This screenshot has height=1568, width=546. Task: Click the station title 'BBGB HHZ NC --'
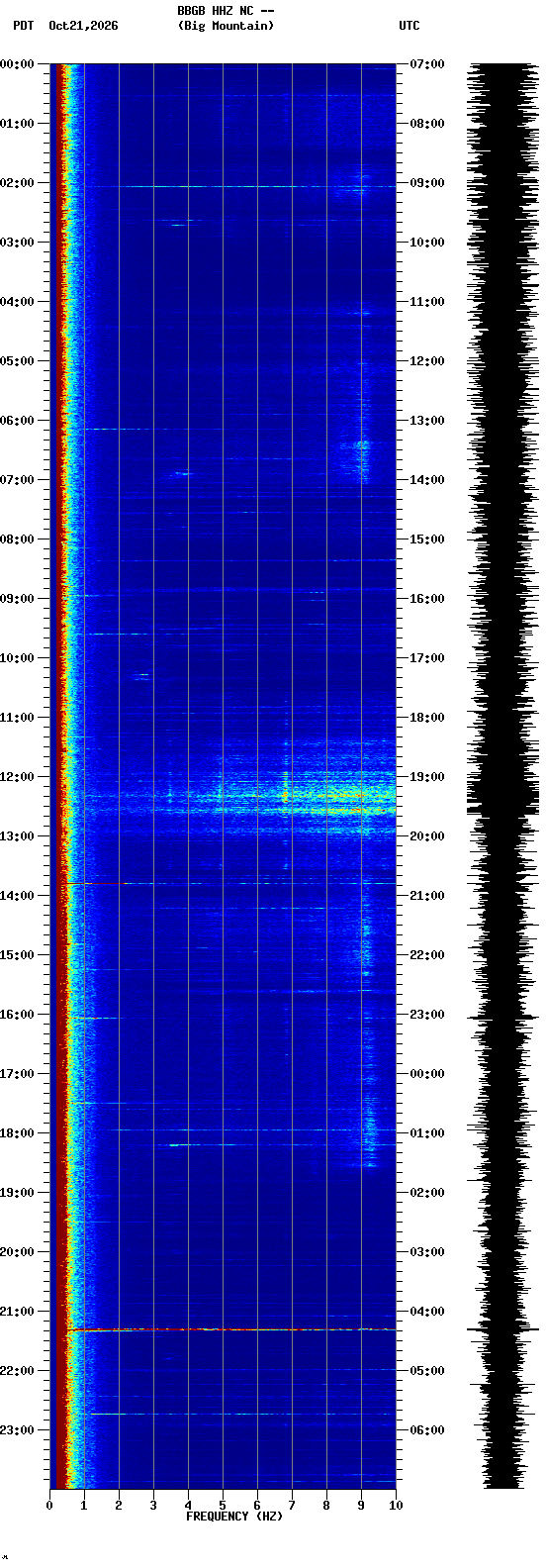coord(225,11)
